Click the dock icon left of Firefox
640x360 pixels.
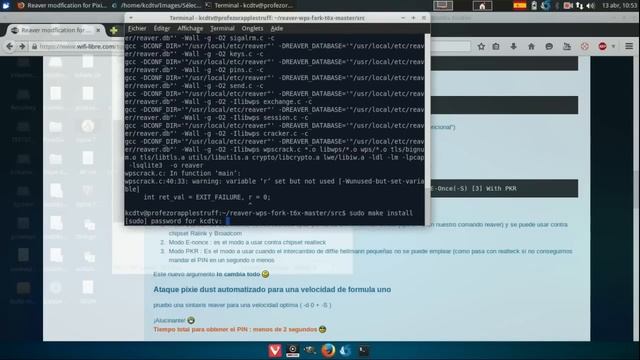point(310,350)
